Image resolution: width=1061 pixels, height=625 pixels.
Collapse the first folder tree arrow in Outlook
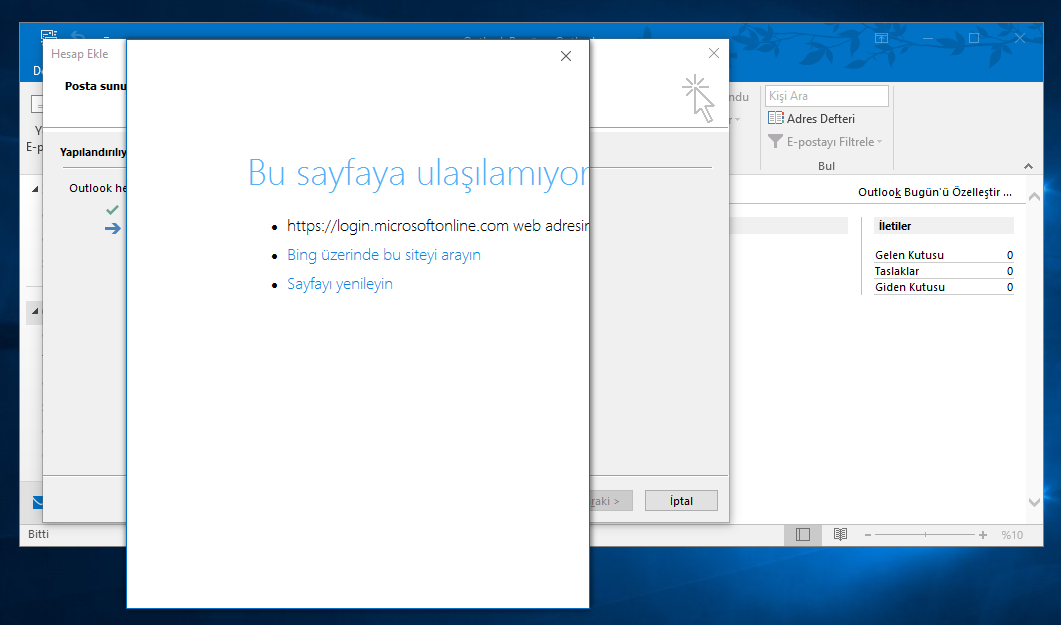click(x=35, y=189)
